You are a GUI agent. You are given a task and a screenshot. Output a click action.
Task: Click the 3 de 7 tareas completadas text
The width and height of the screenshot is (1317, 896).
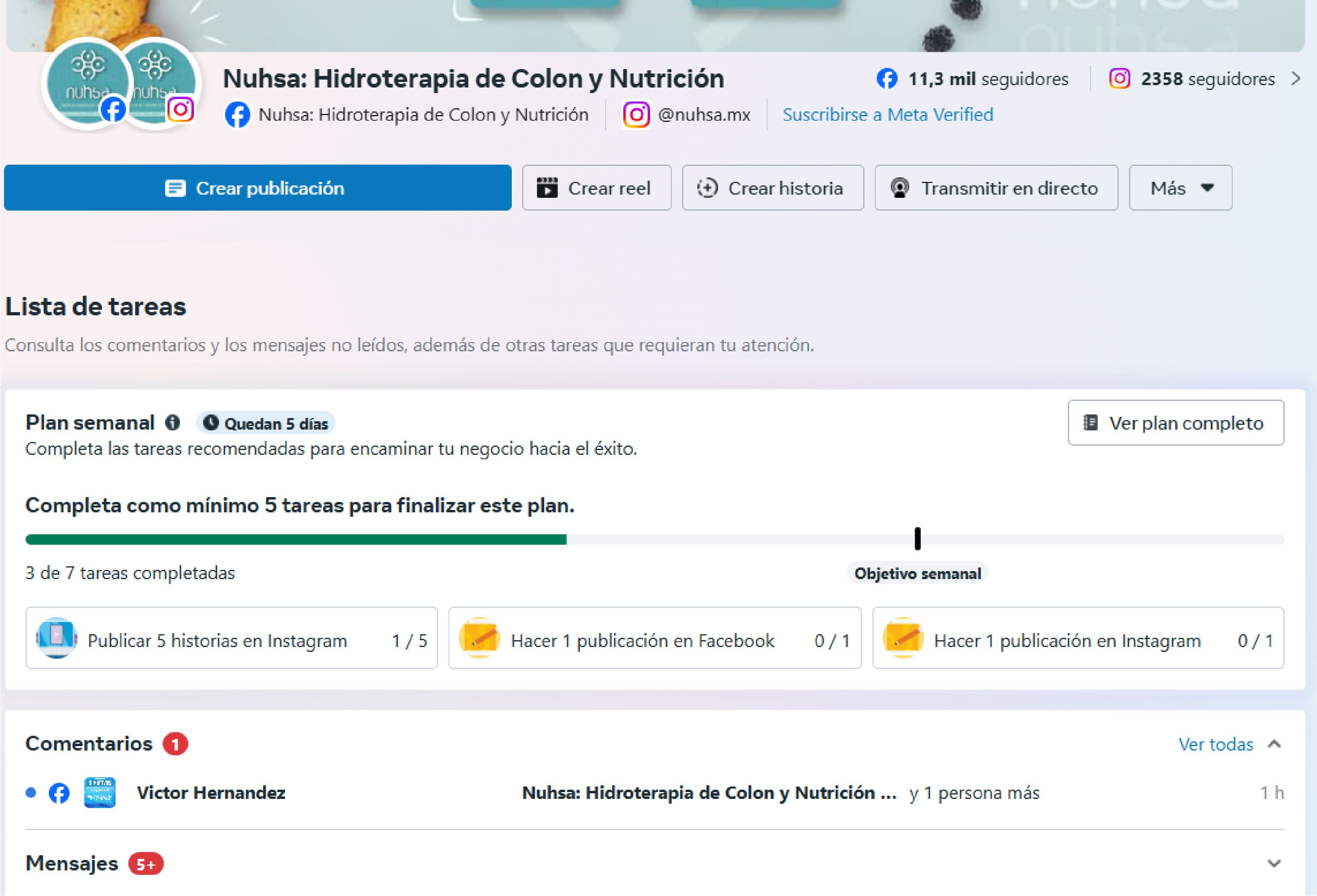pyautogui.click(x=130, y=573)
